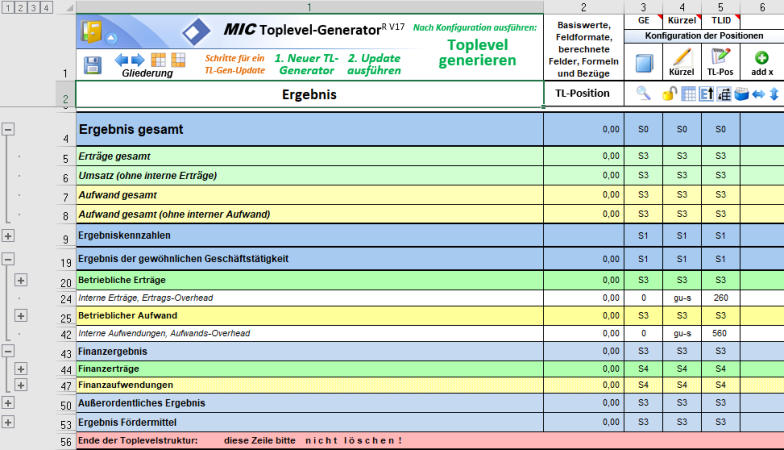Screen dimensions: 784x450
Task: Click the green add x icon
Action: pos(761,58)
